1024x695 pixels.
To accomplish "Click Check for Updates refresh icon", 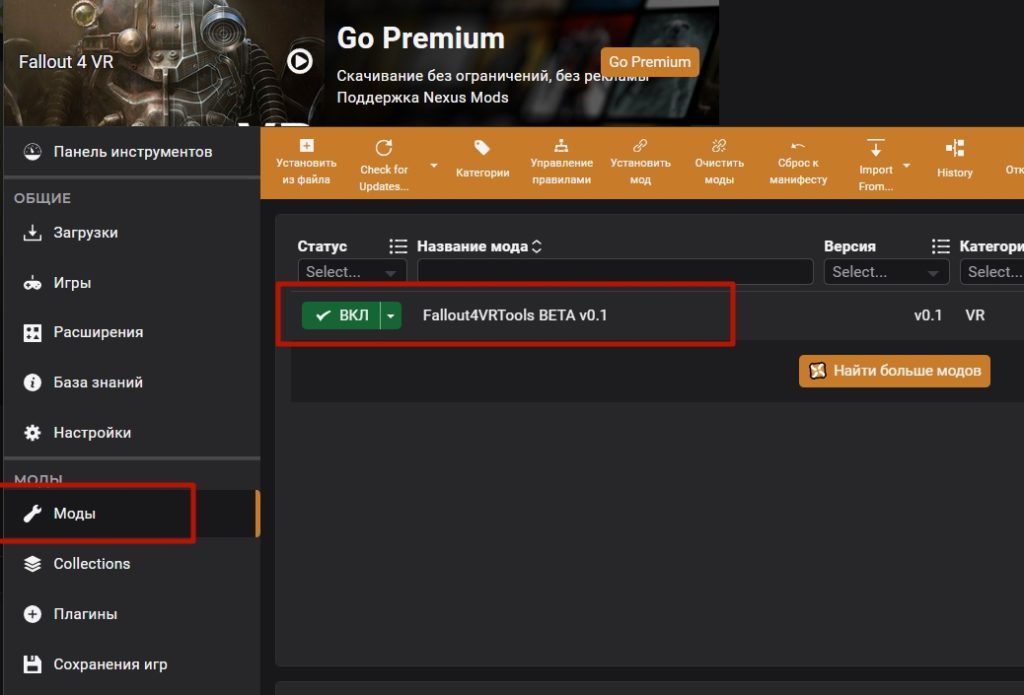I will click(x=384, y=148).
